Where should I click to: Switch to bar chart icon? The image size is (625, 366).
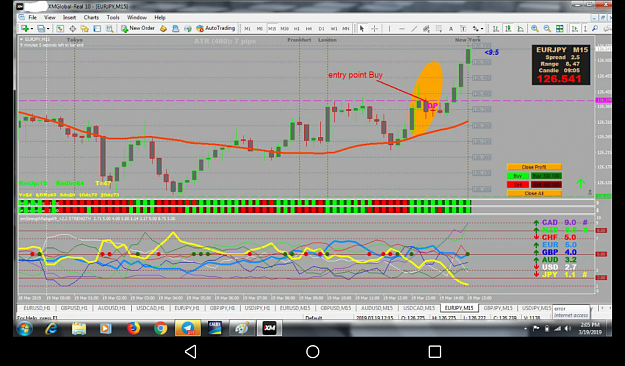495,28
